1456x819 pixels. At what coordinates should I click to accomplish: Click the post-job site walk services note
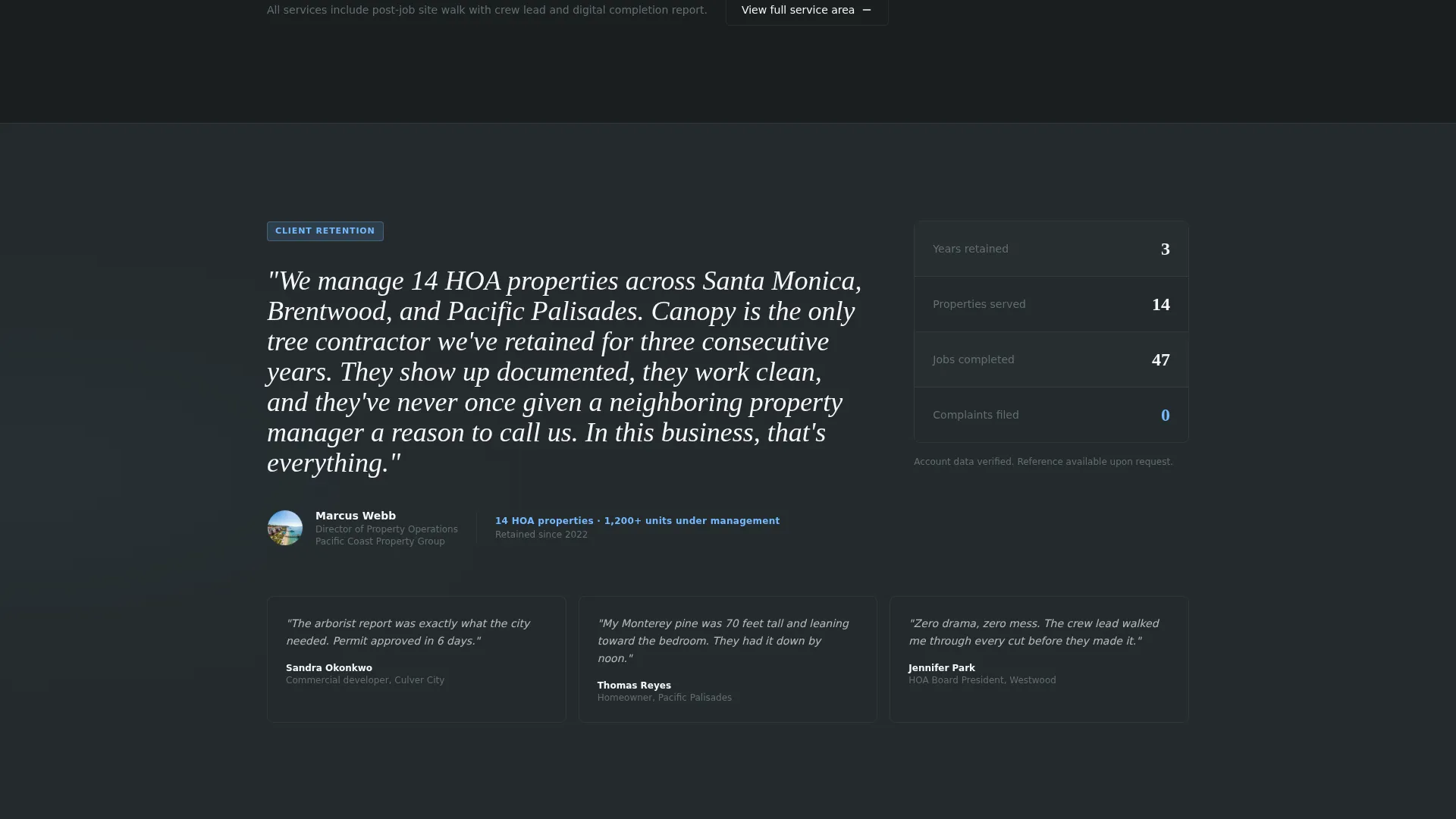pos(487,10)
